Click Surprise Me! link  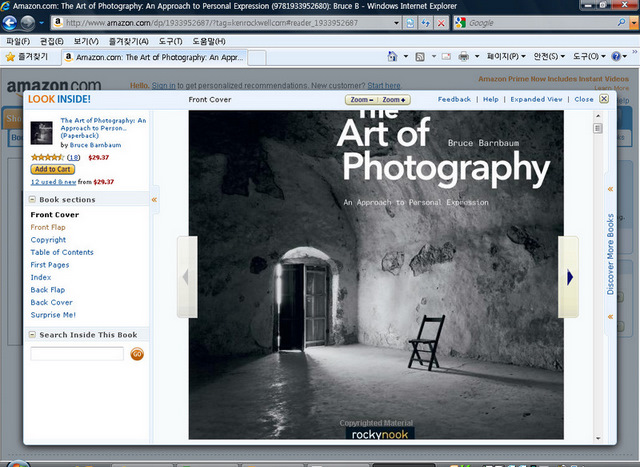point(53,315)
